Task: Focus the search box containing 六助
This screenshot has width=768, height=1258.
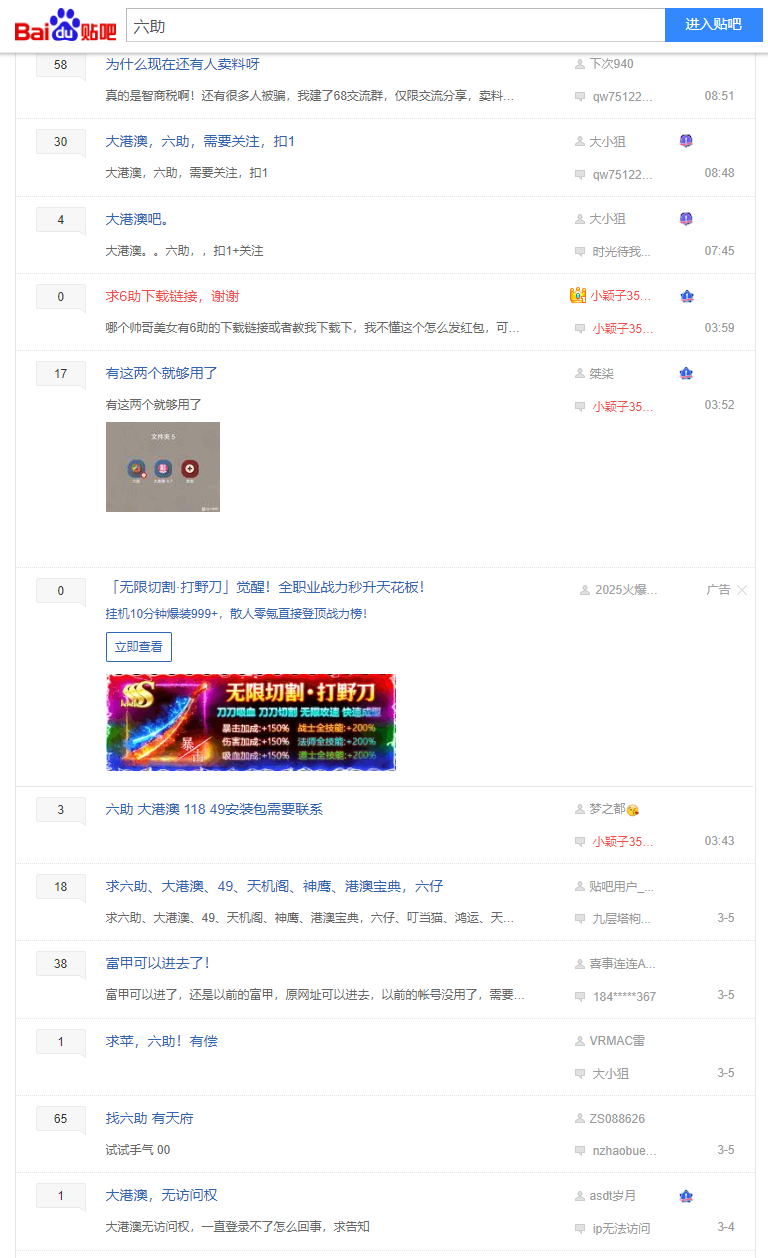Action: (395, 25)
